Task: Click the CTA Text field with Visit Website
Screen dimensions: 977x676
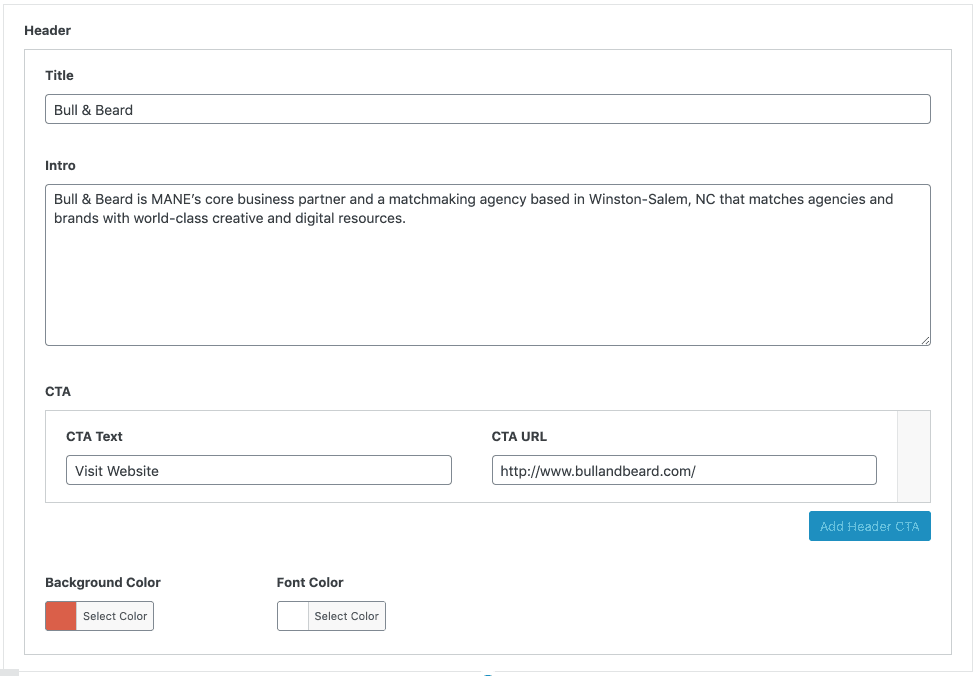Action: tap(259, 470)
